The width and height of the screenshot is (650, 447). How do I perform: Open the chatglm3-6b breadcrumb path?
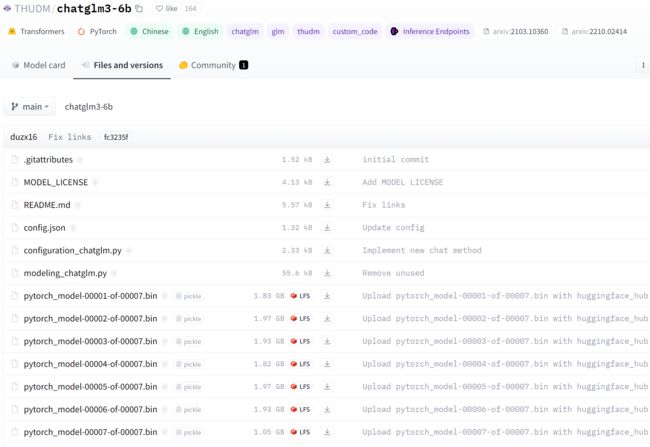pos(88,107)
